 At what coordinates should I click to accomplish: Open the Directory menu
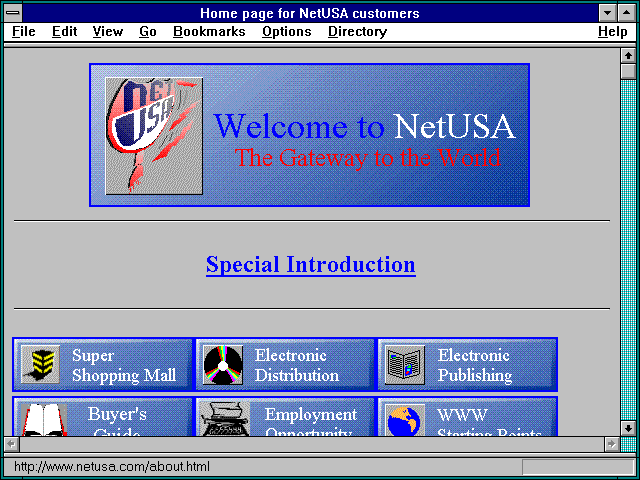358,32
